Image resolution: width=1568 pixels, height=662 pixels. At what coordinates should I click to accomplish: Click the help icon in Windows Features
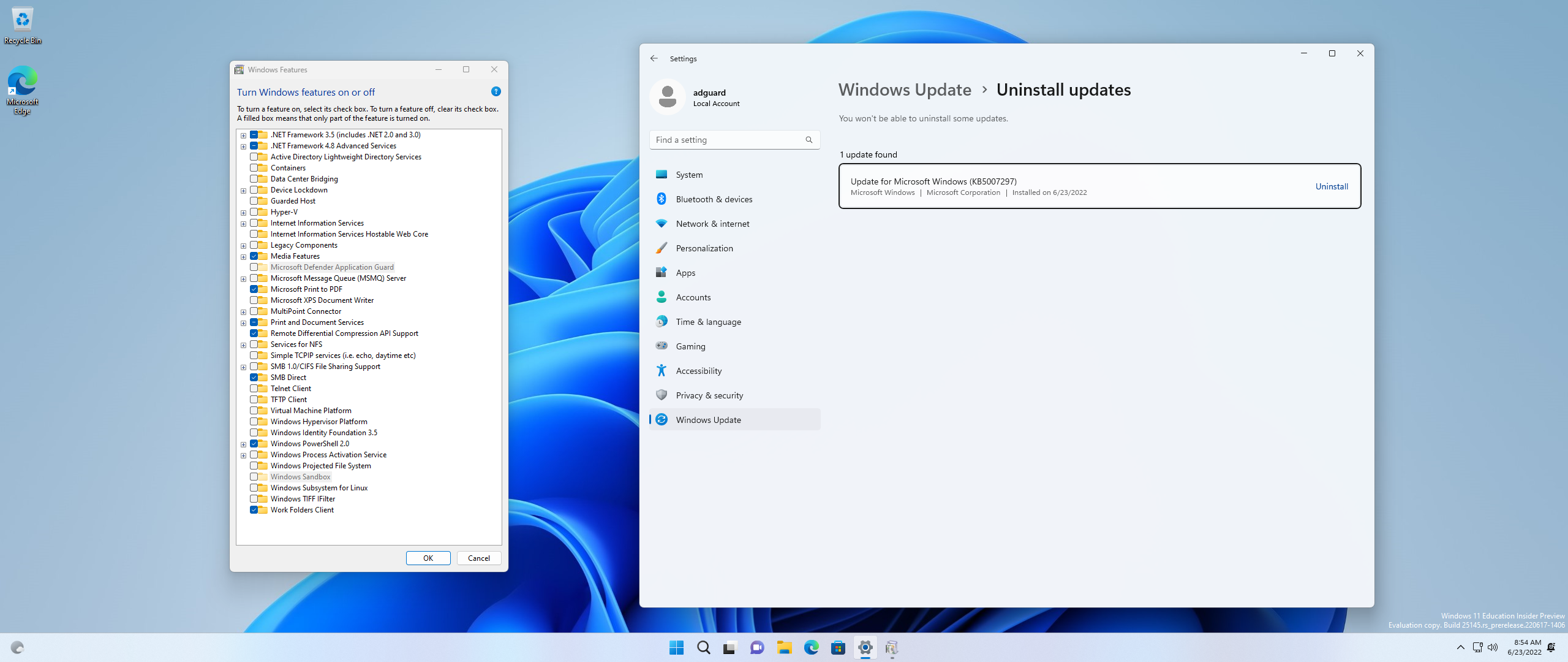[496, 91]
